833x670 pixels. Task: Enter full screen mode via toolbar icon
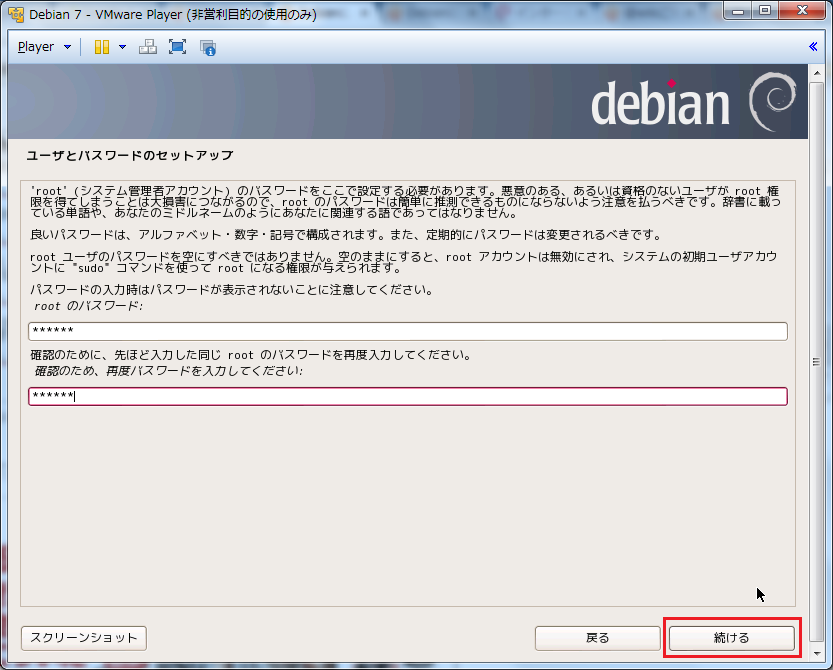177,47
